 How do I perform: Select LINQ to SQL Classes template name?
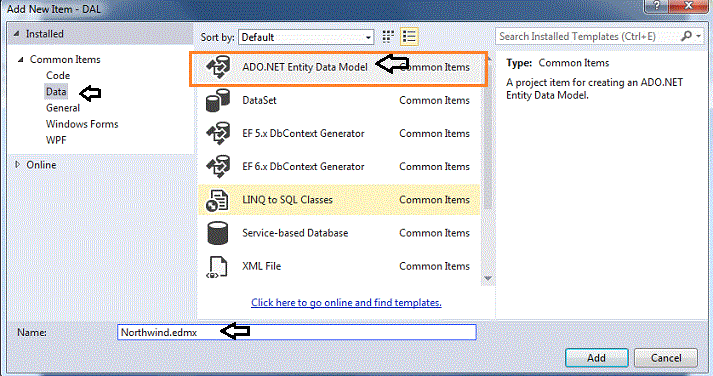pyautogui.click(x=287, y=200)
